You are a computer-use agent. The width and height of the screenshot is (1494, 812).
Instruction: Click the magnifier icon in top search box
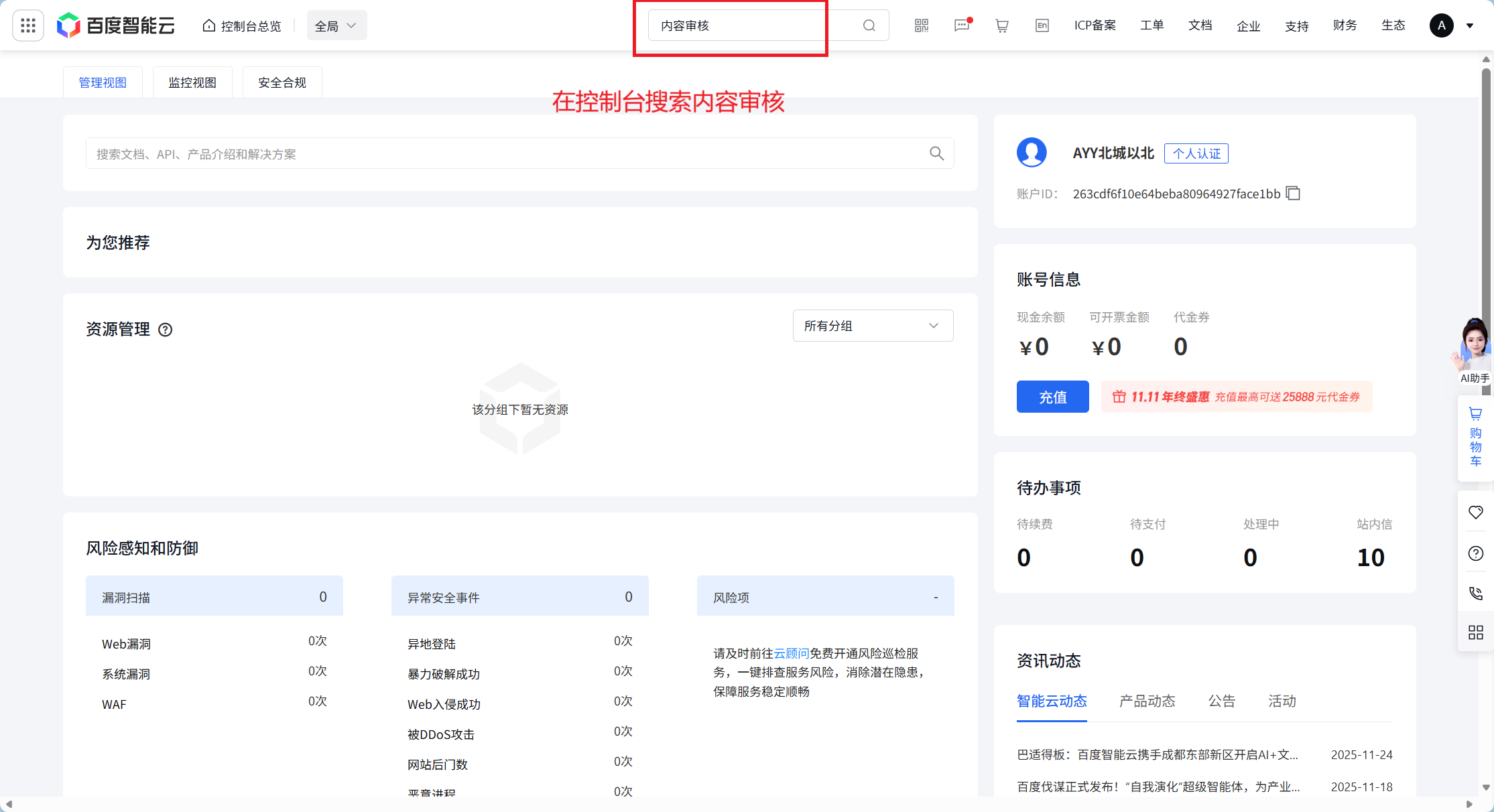pos(869,25)
